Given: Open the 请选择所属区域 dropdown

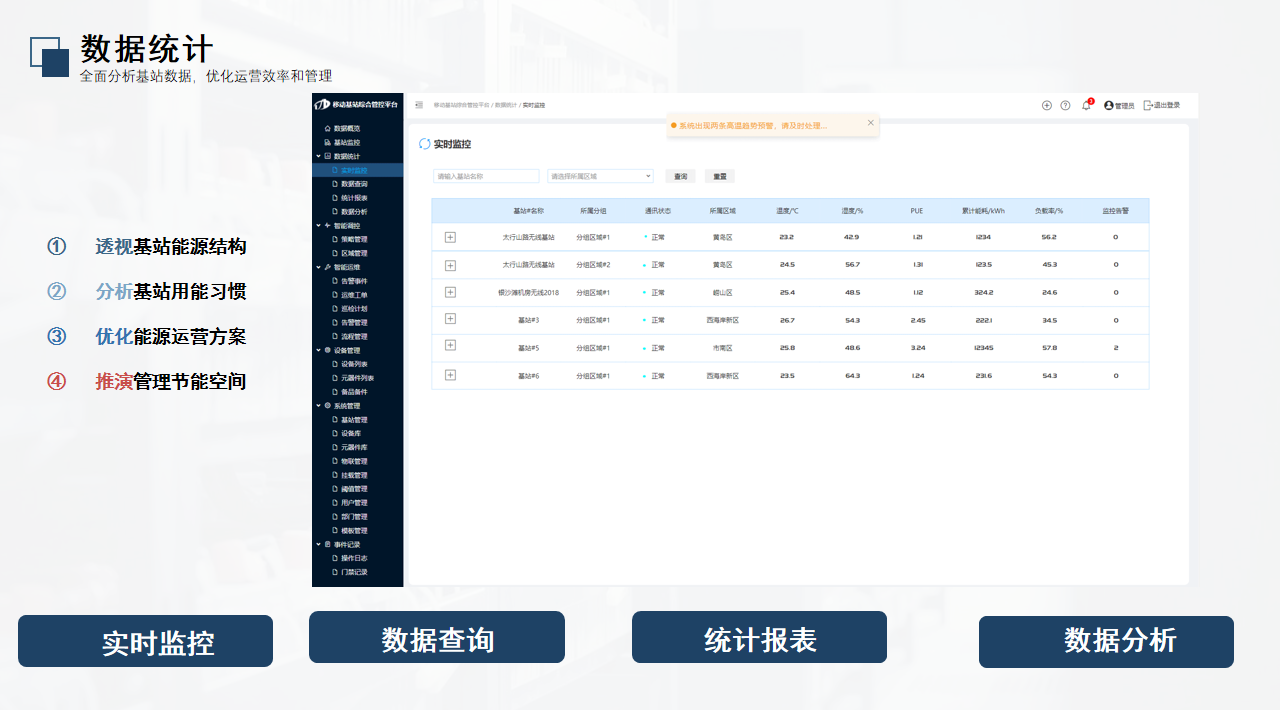Looking at the screenshot, I should coord(600,176).
